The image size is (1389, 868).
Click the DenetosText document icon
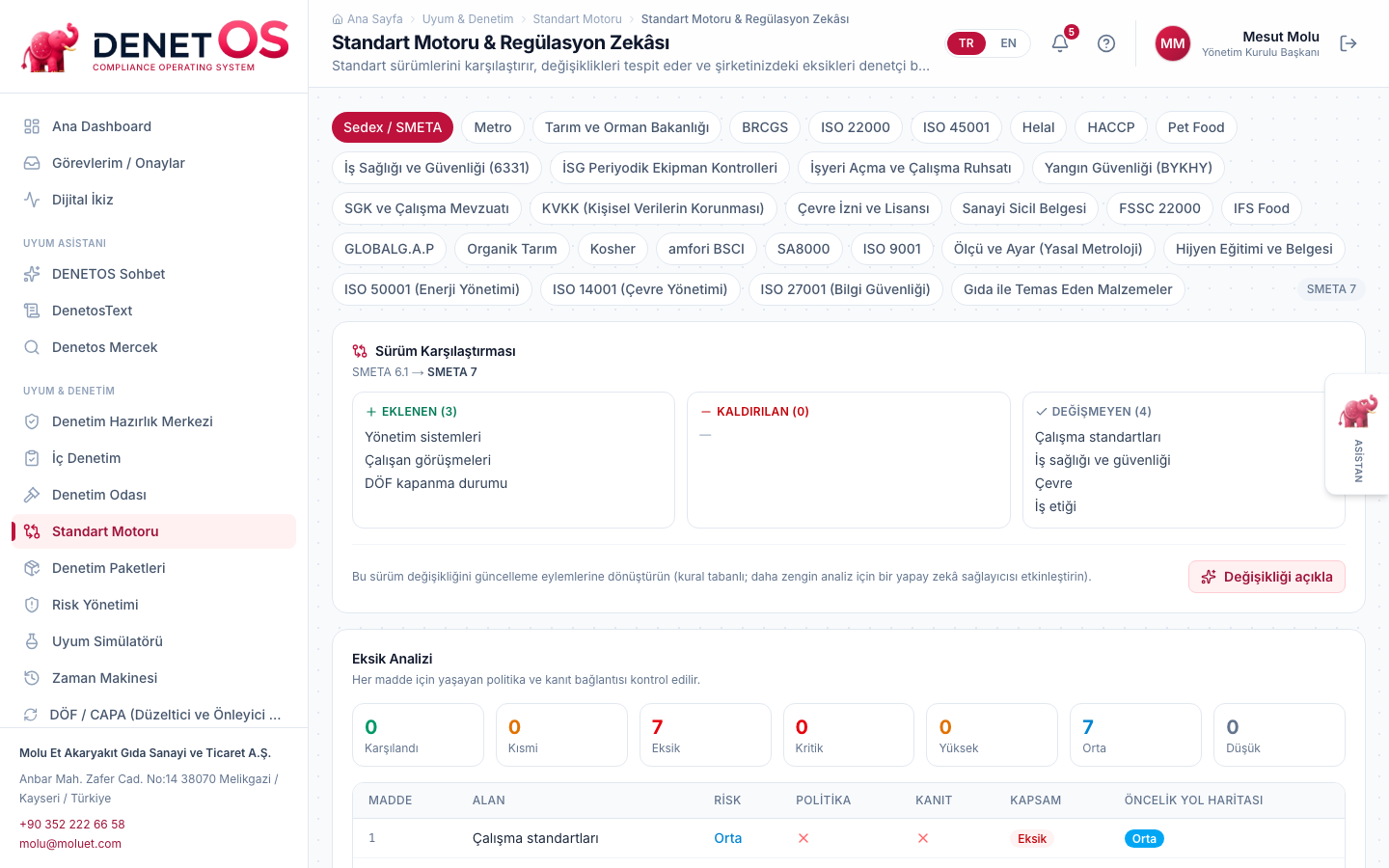[x=32, y=311]
